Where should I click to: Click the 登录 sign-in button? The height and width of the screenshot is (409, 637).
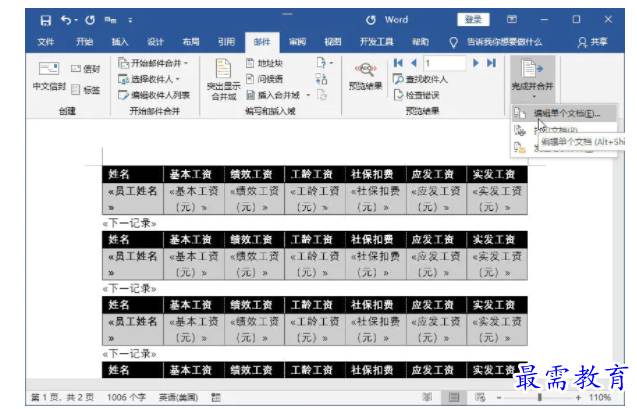coord(473,19)
